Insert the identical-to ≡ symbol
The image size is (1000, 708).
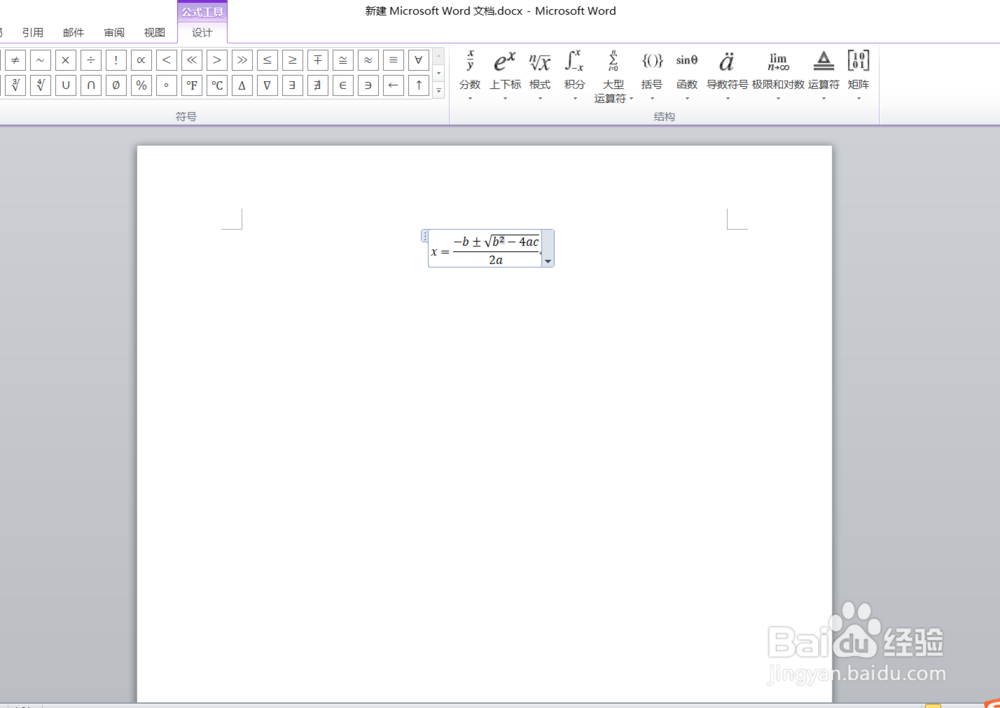[393, 61]
